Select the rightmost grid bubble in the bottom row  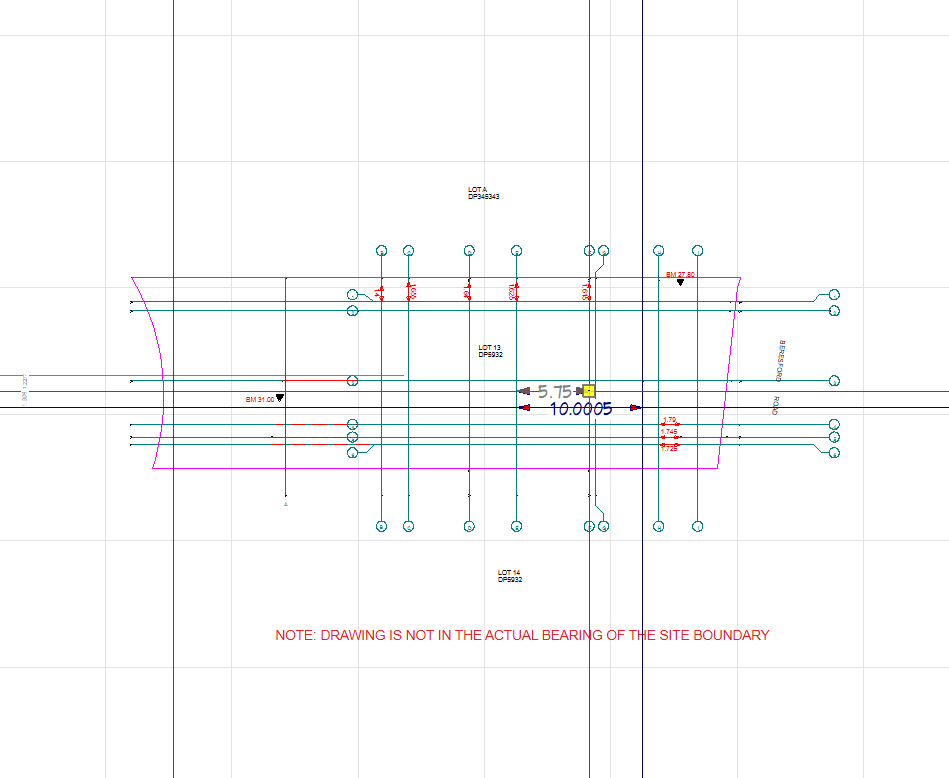pos(698,526)
